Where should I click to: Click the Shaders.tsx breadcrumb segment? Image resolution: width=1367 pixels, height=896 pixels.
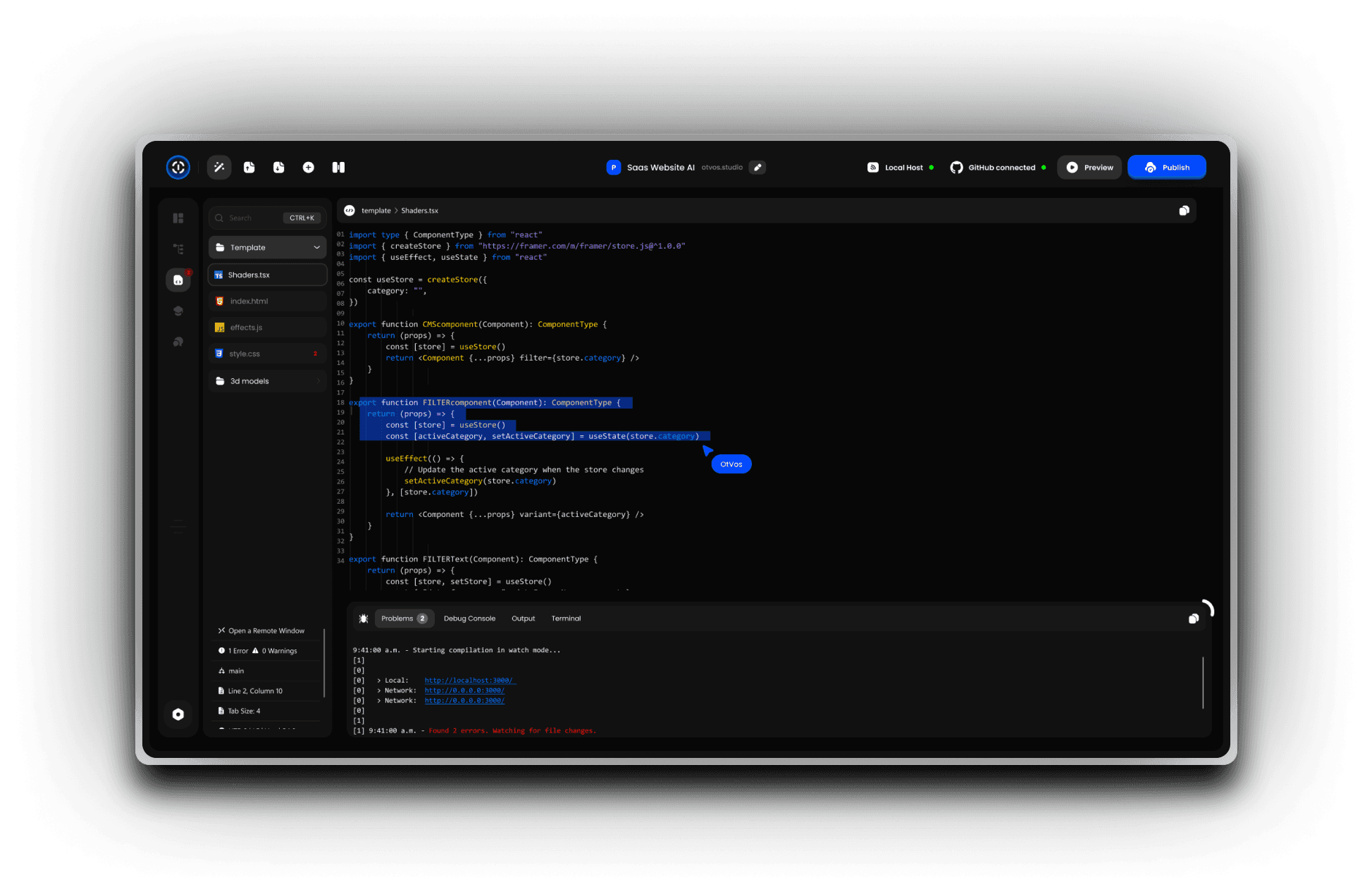click(x=420, y=211)
